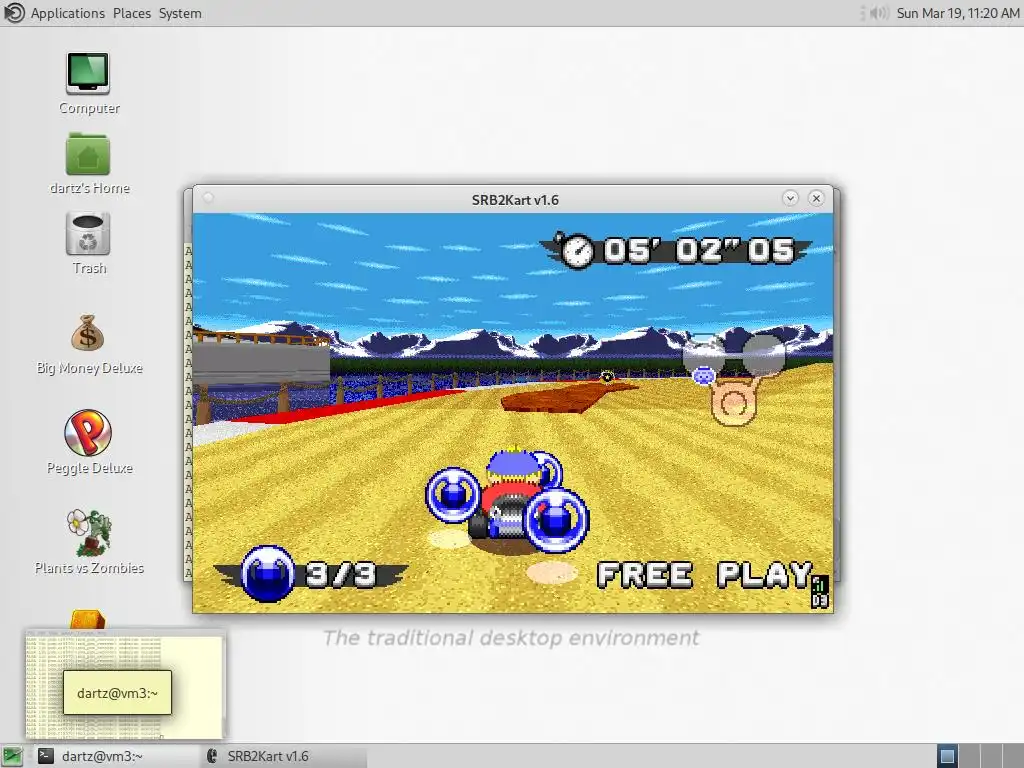This screenshot has height=768, width=1024.
Task: Click the race timer reading 05' 02" 05
Action: click(x=699, y=251)
